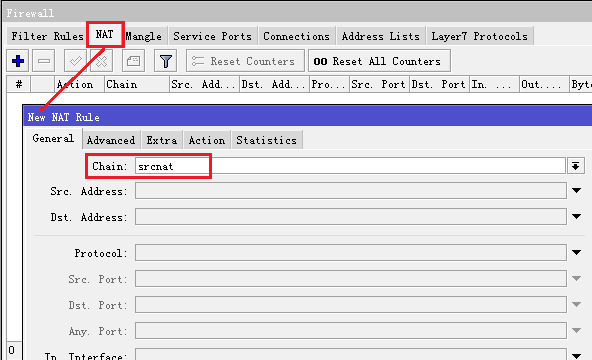This screenshot has height=360, width=592.
Task: Click the blue plus add rule icon
Action: tap(18, 61)
